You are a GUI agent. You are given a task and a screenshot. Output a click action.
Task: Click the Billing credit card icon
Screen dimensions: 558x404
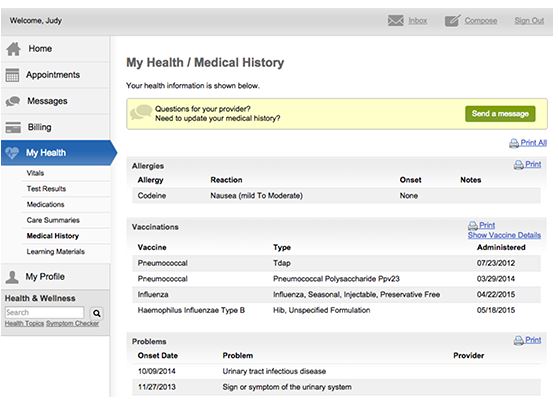click(x=13, y=127)
